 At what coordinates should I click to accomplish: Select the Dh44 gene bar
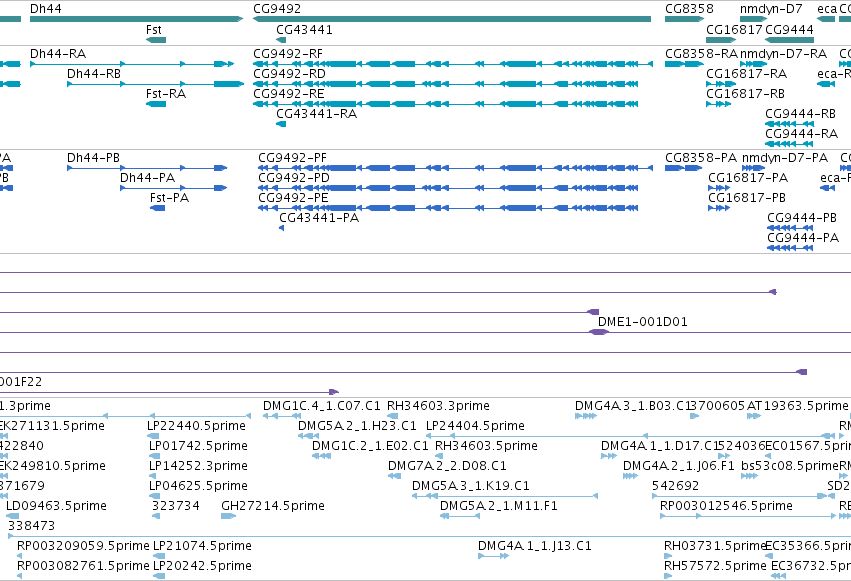coord(136,19)
